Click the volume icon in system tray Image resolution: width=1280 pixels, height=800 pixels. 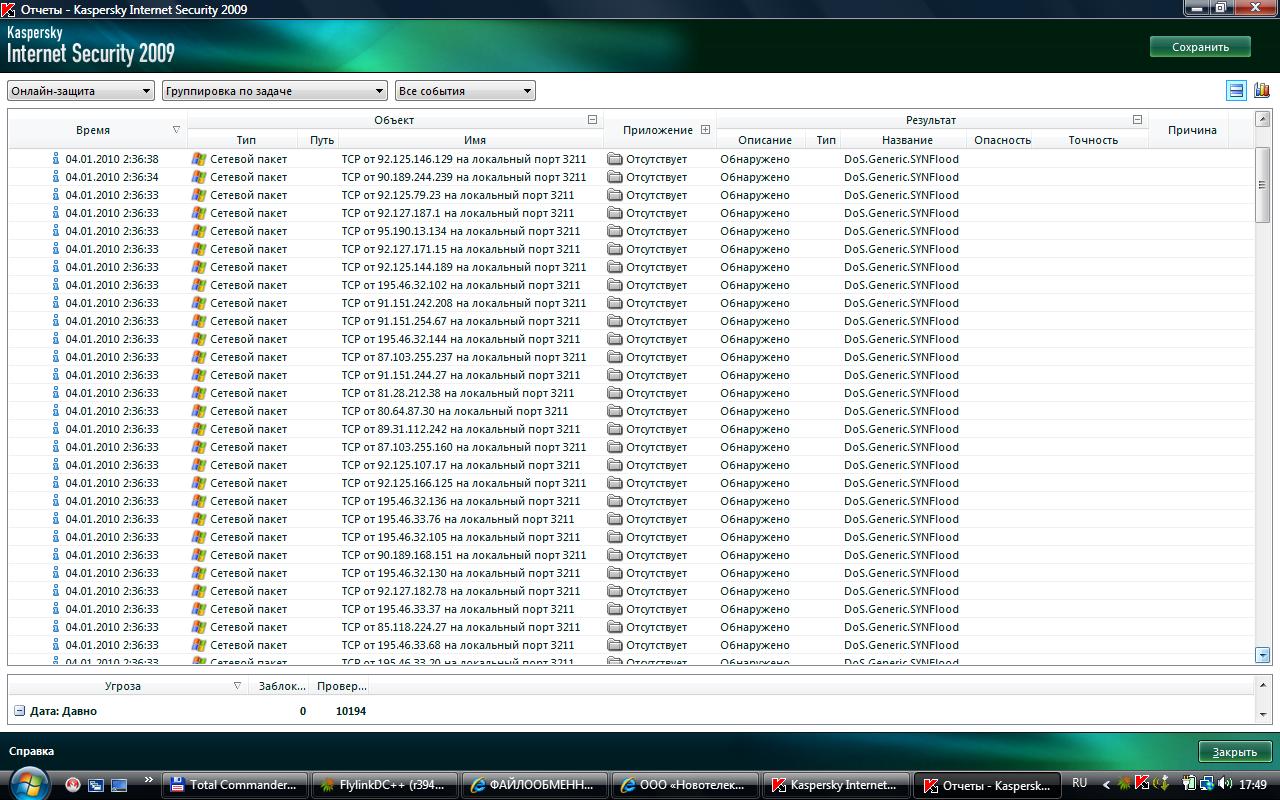1225,784
